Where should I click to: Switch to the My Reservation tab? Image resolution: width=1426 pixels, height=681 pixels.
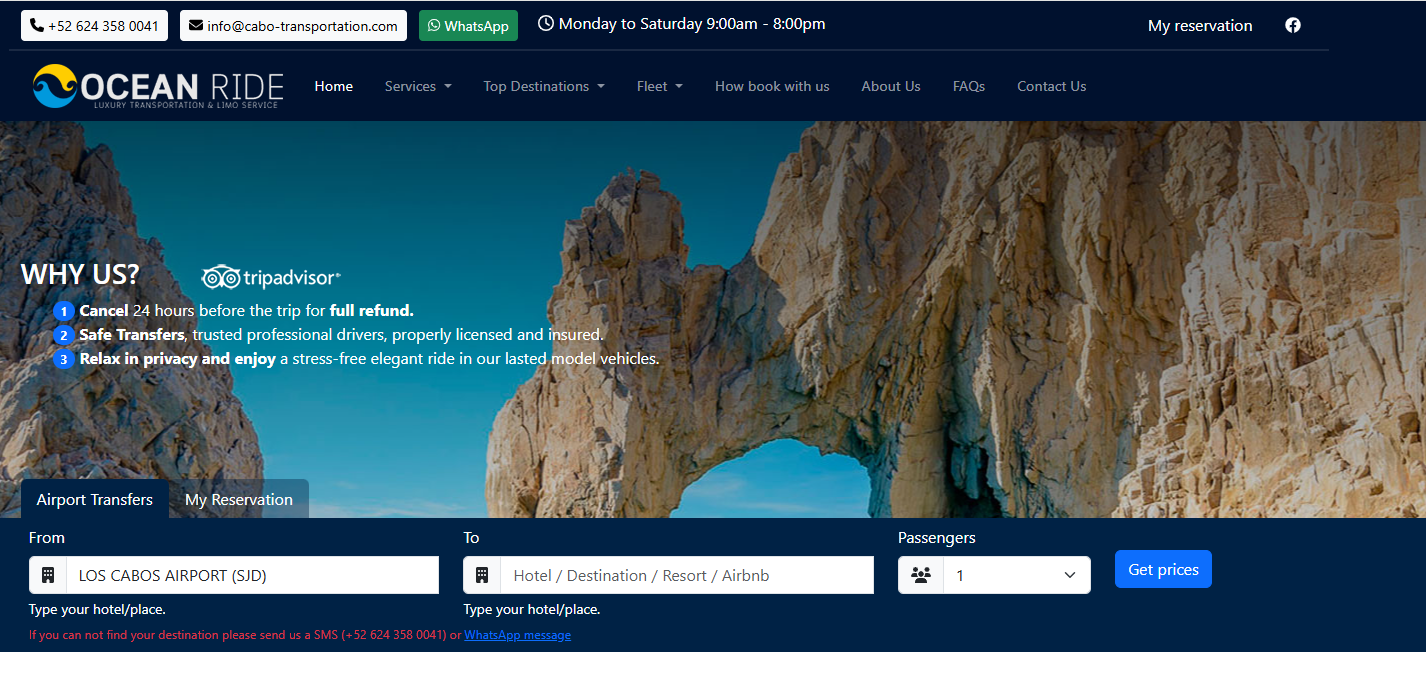tap(239, 500)
